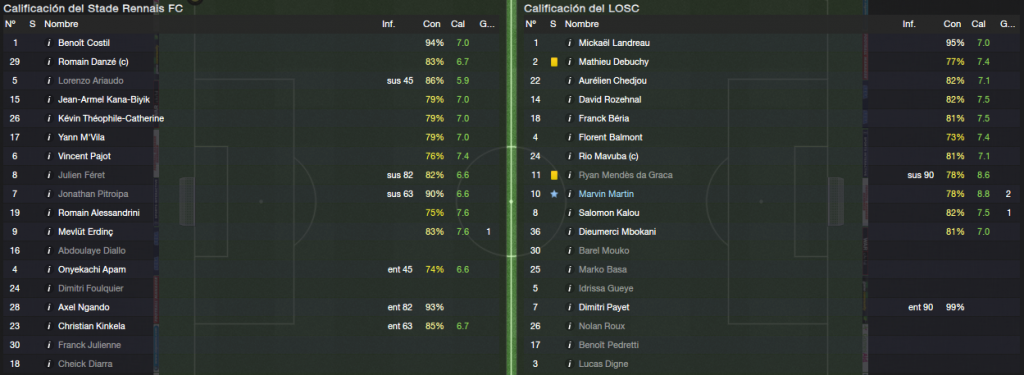The image size is (1024, 375).
Task: Click star icon beside Marvin Martin
Action: [x=554, y=194]
